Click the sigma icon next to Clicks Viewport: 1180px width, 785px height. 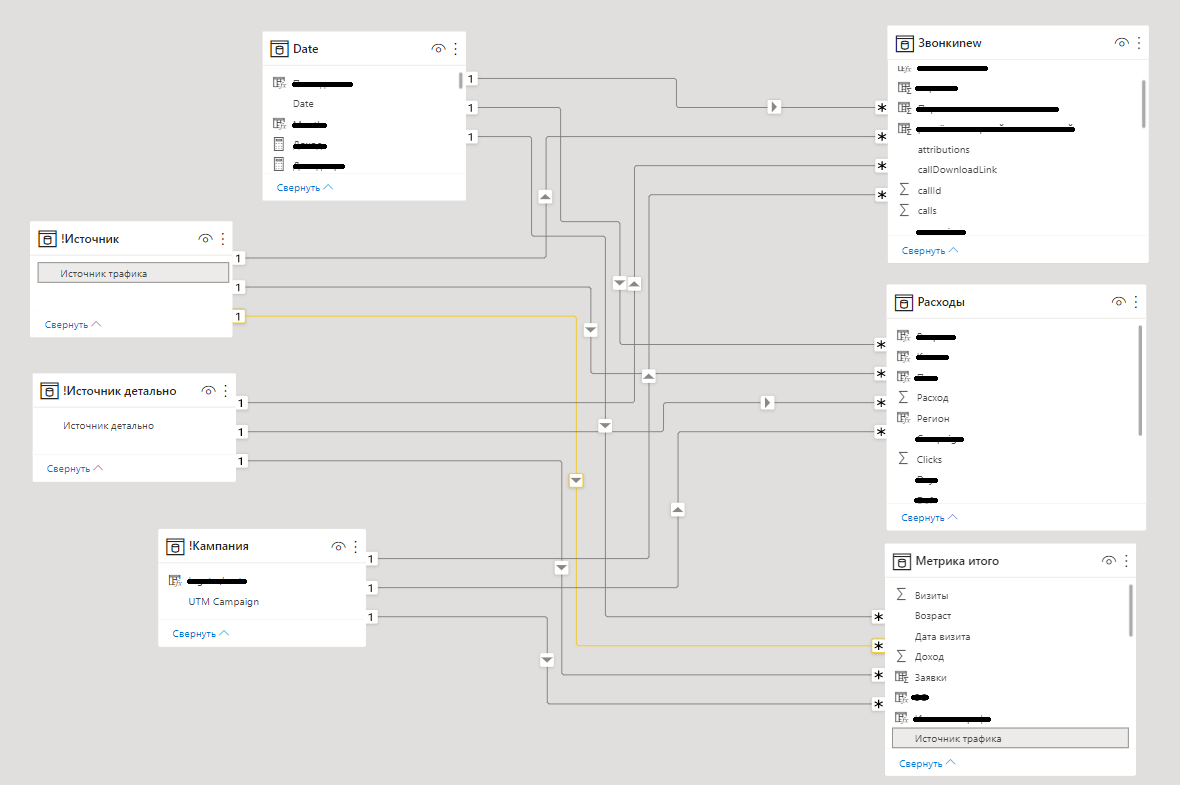point(903,458)
